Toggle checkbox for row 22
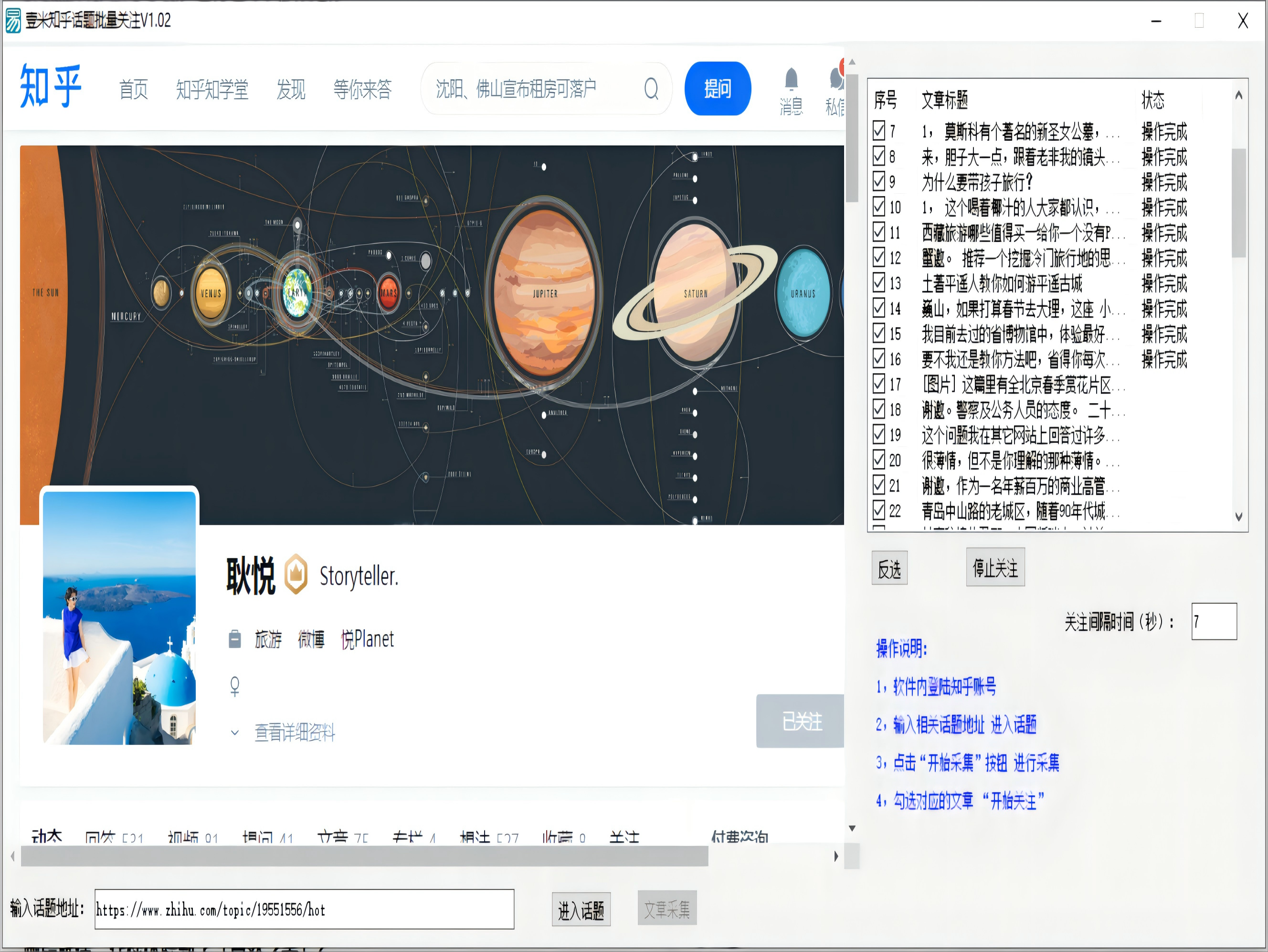This screenshot has height=952, width=1268. (x=879, y=510)
